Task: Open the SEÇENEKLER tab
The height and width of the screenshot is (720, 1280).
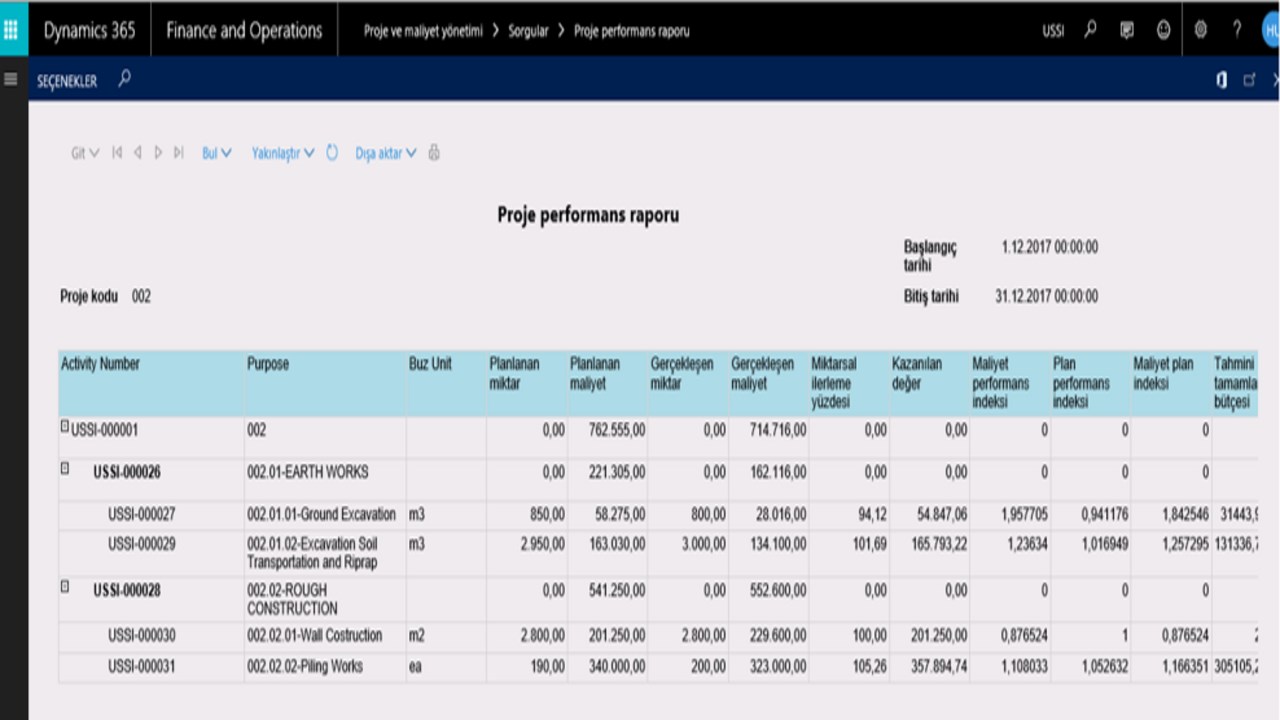Action: pos(67,81)
